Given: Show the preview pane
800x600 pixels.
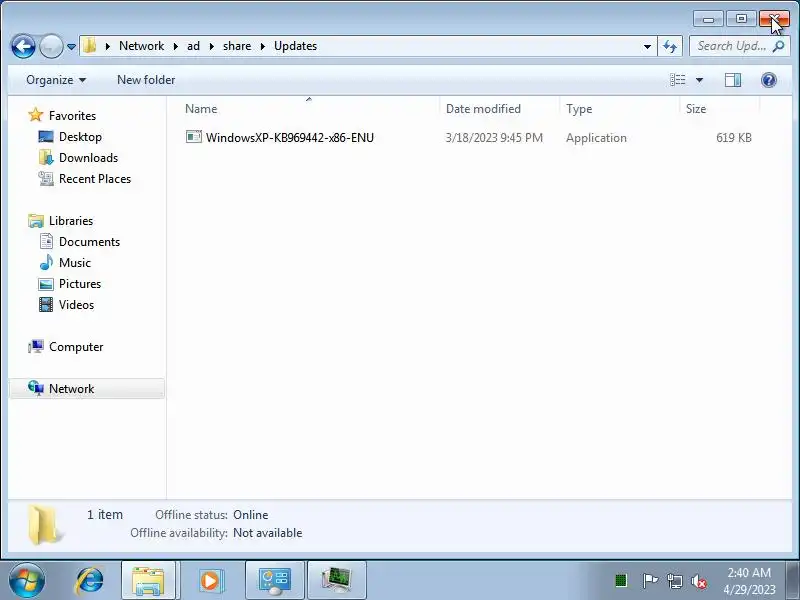Looking at the screenshot, I should click(x=733, y=80).
